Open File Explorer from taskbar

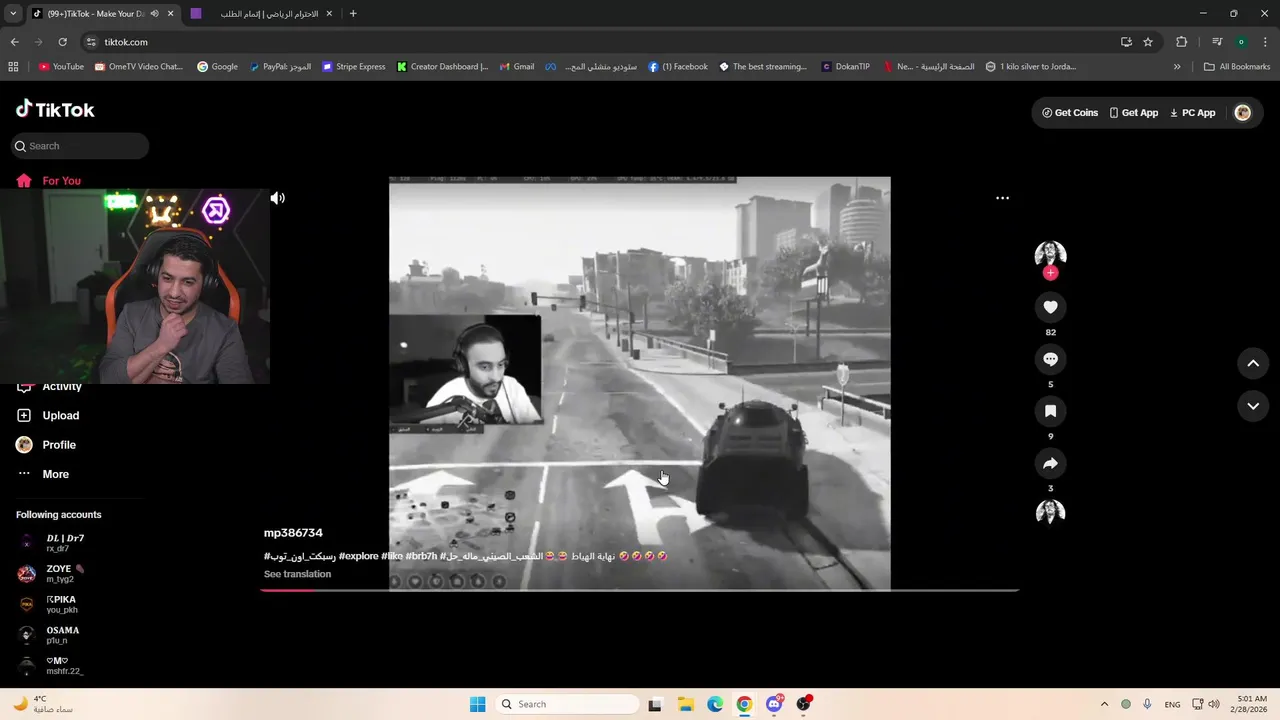[685, 704]
